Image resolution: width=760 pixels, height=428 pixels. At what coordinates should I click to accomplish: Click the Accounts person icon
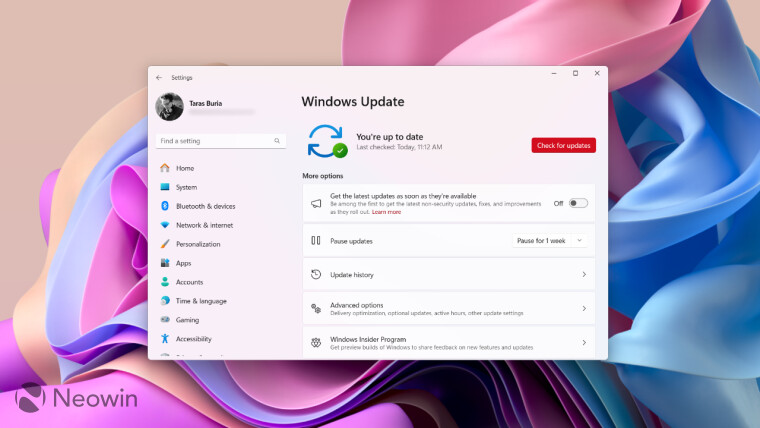pyautogui.click(x=165, y=282)
